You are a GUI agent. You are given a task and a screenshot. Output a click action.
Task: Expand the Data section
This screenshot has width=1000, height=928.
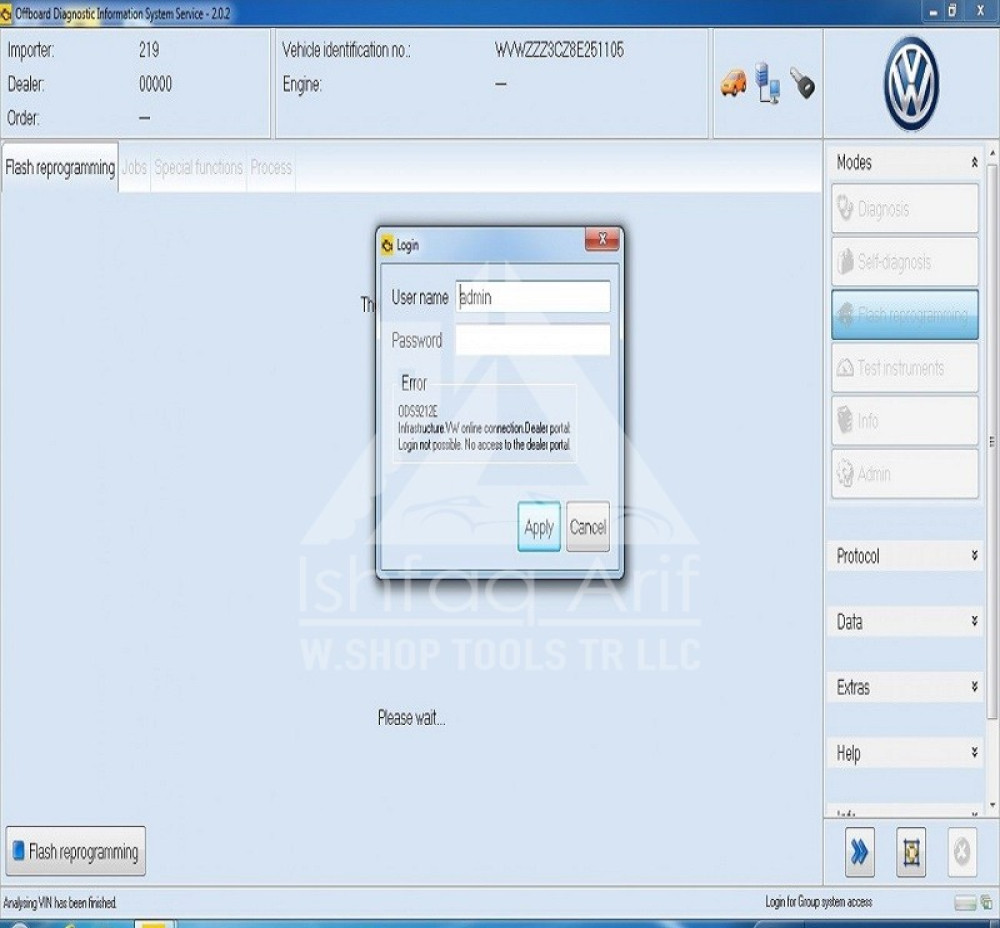[x=974, y=622]
